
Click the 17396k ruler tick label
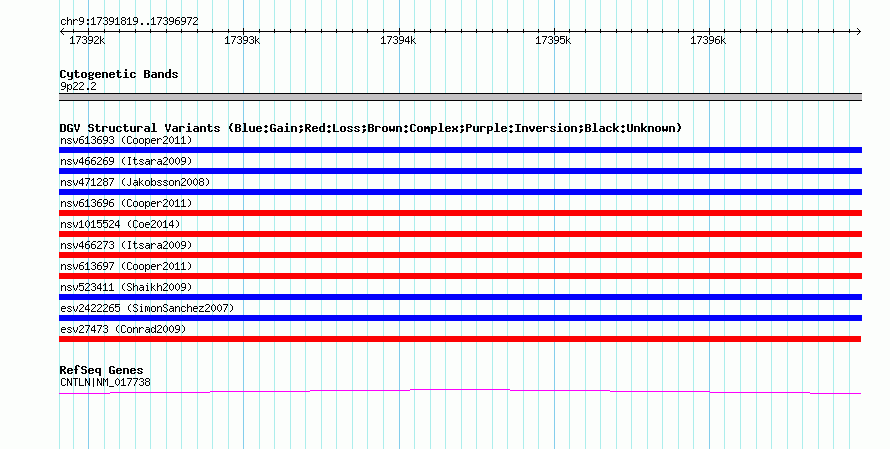(708, 40)
